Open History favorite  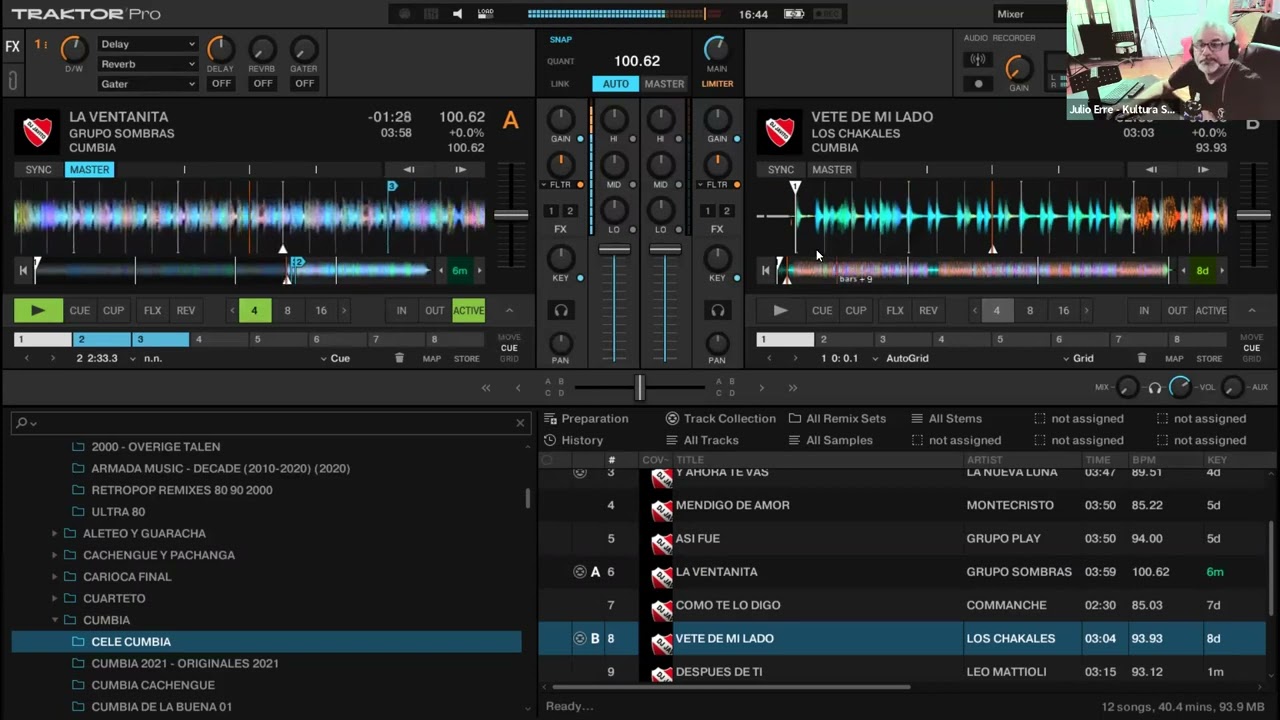tap(574, 440)
